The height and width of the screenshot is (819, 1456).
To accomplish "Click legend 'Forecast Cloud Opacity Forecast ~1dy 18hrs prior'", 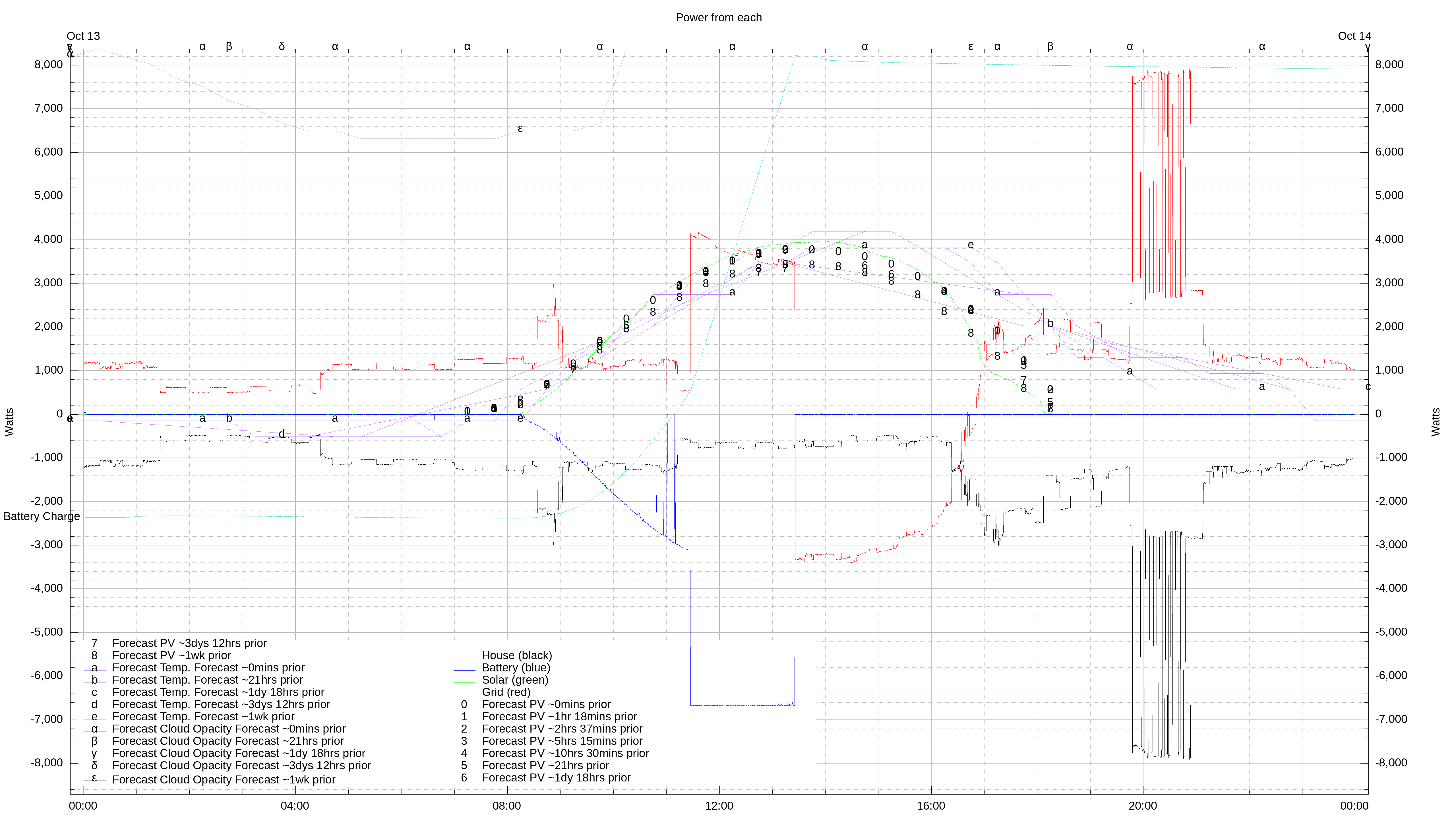I will coord(239,753).
